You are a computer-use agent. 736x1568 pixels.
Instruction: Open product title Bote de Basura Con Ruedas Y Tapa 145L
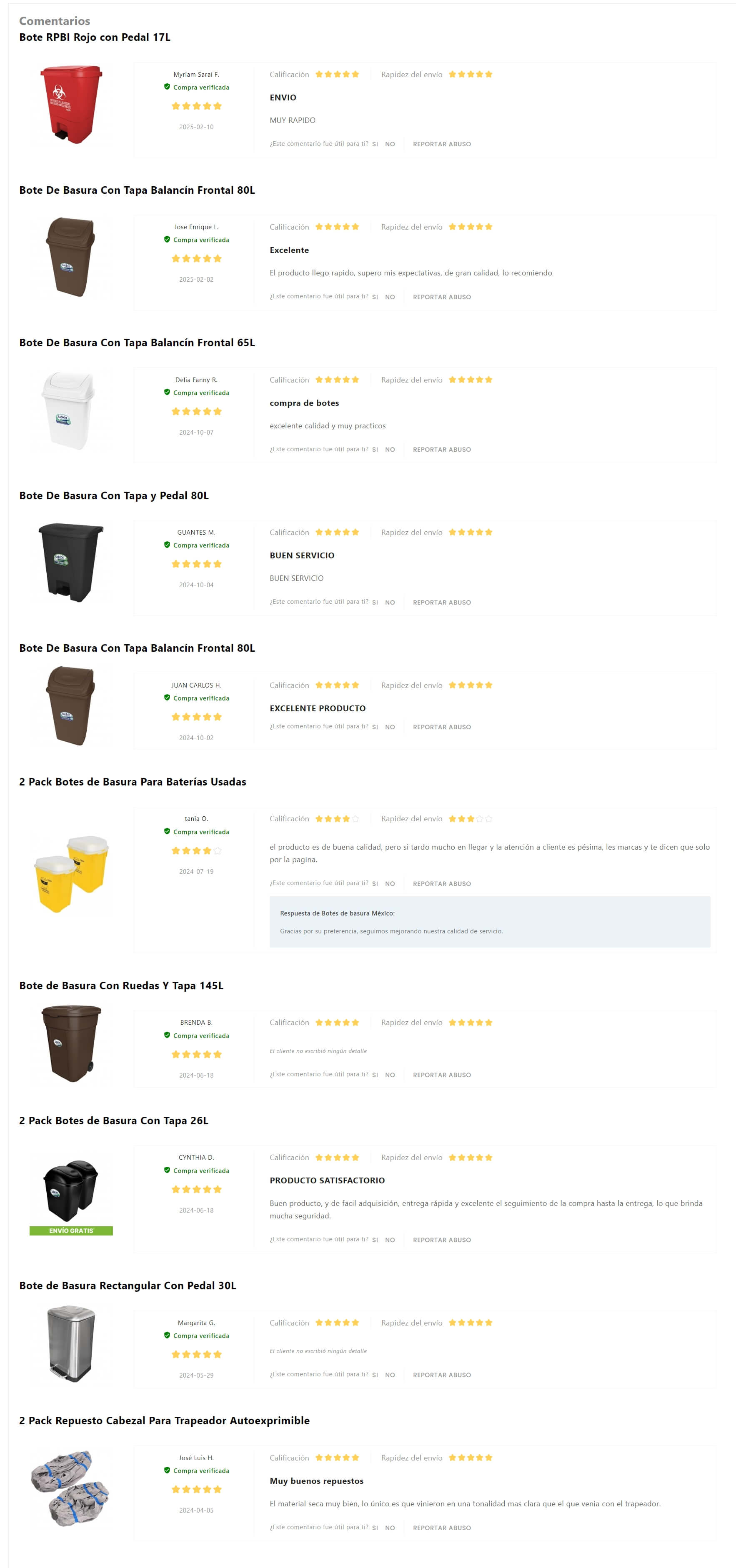coord(121,985)
